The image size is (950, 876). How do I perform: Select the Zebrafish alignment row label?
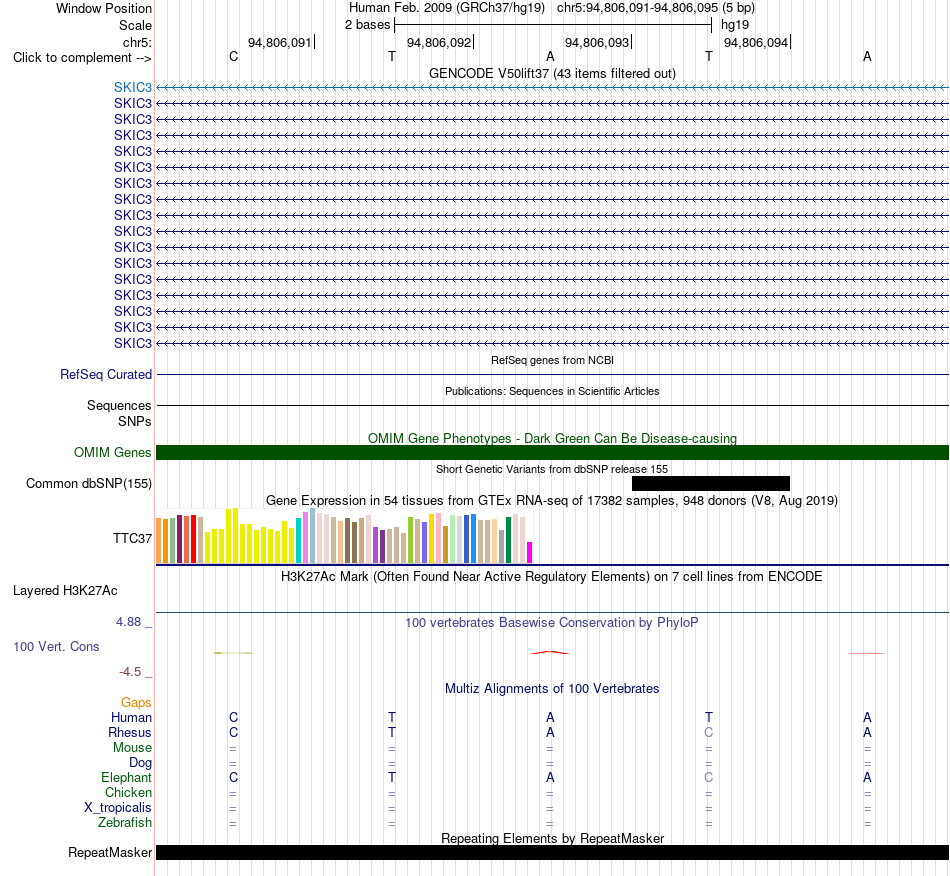coord(125,823)
